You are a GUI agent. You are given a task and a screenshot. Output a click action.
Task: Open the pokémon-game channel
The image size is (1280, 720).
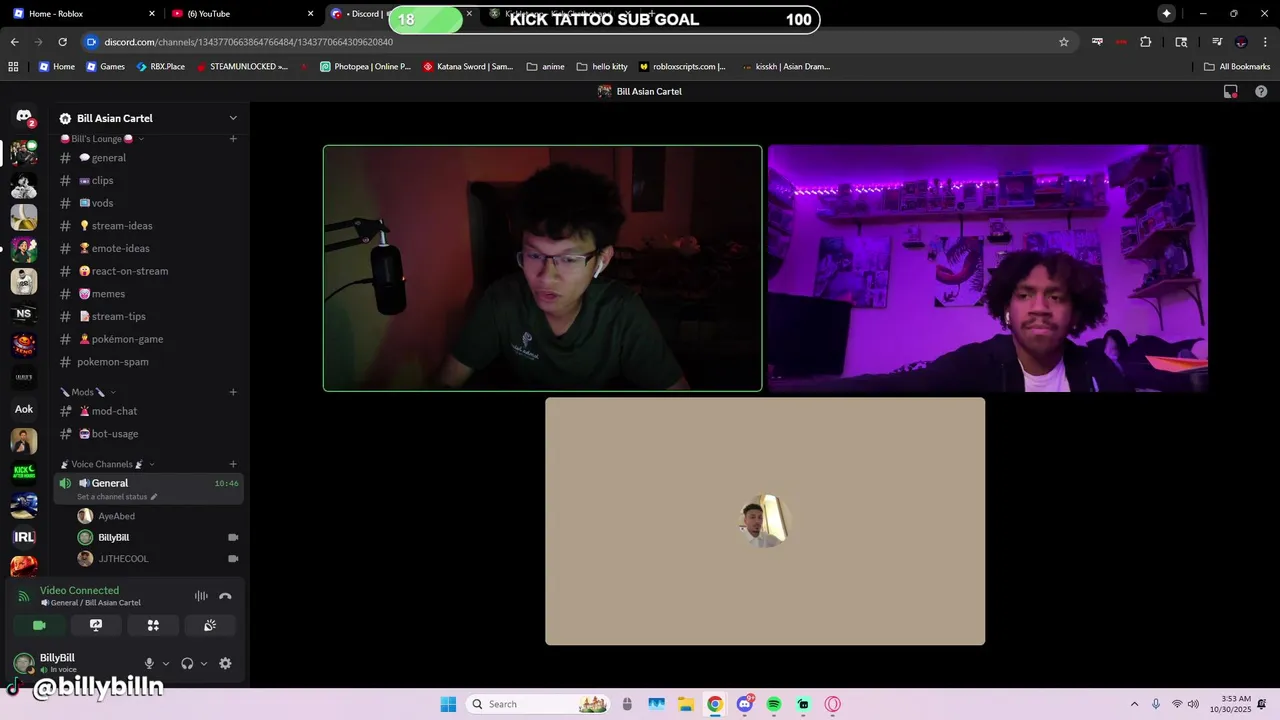149,339
